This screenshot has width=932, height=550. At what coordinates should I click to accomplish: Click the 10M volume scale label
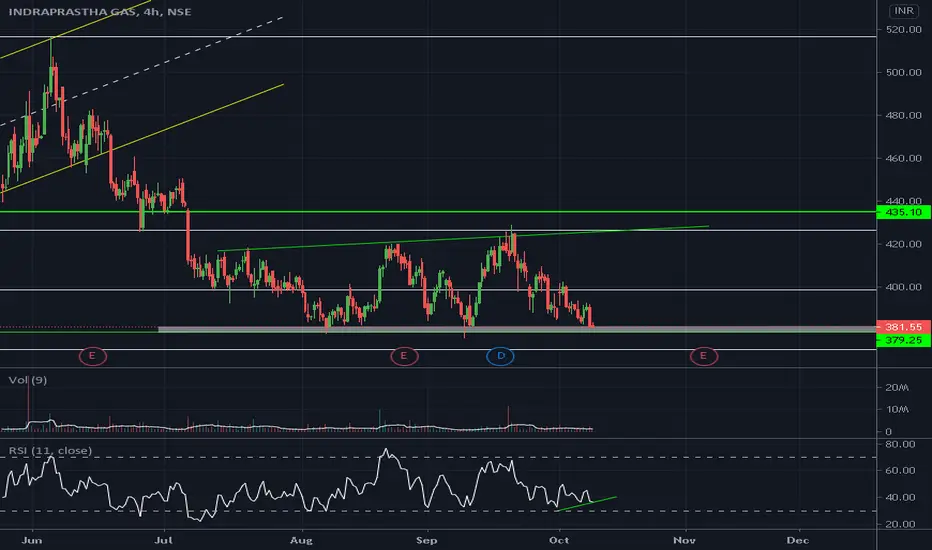click(x=897, y=410)
